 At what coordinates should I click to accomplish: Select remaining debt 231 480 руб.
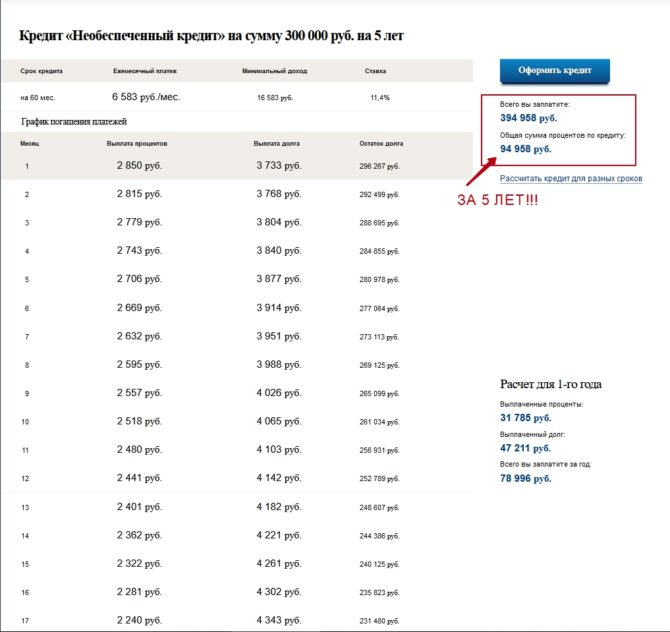pyautogui.click(x=379, y=621)
